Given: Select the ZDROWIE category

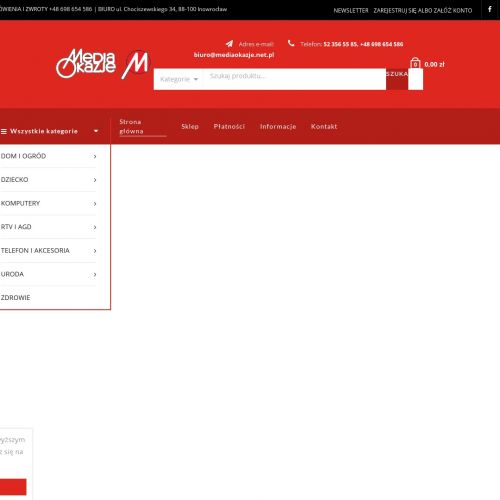Looking at the screenshot, I should pos(15,298).
